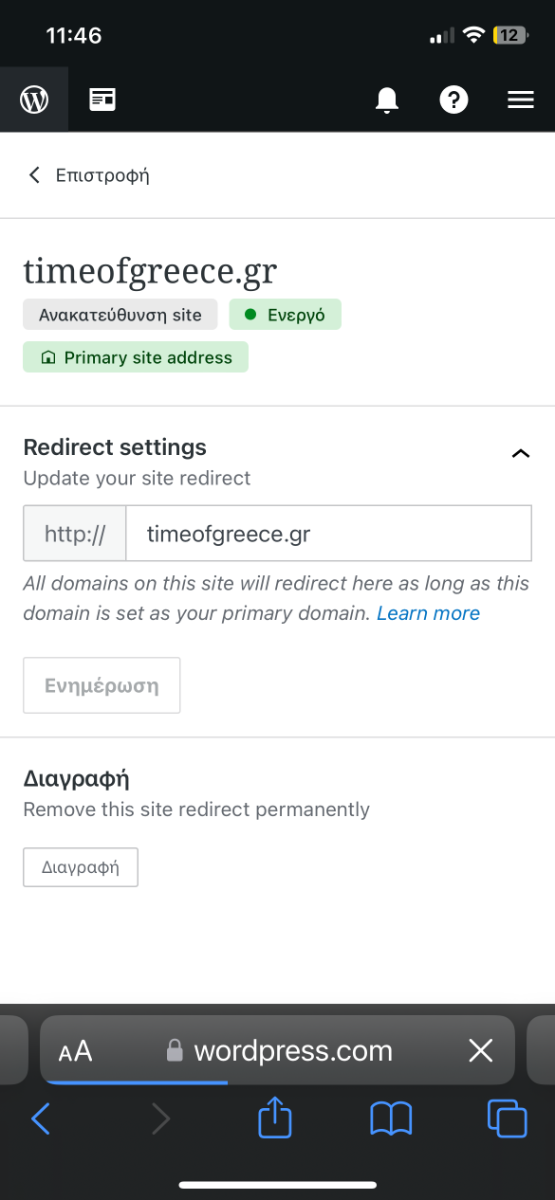The image size is (555, 1200).
Task: Open the Safari share sheet icon
Action: point(274,1117)
